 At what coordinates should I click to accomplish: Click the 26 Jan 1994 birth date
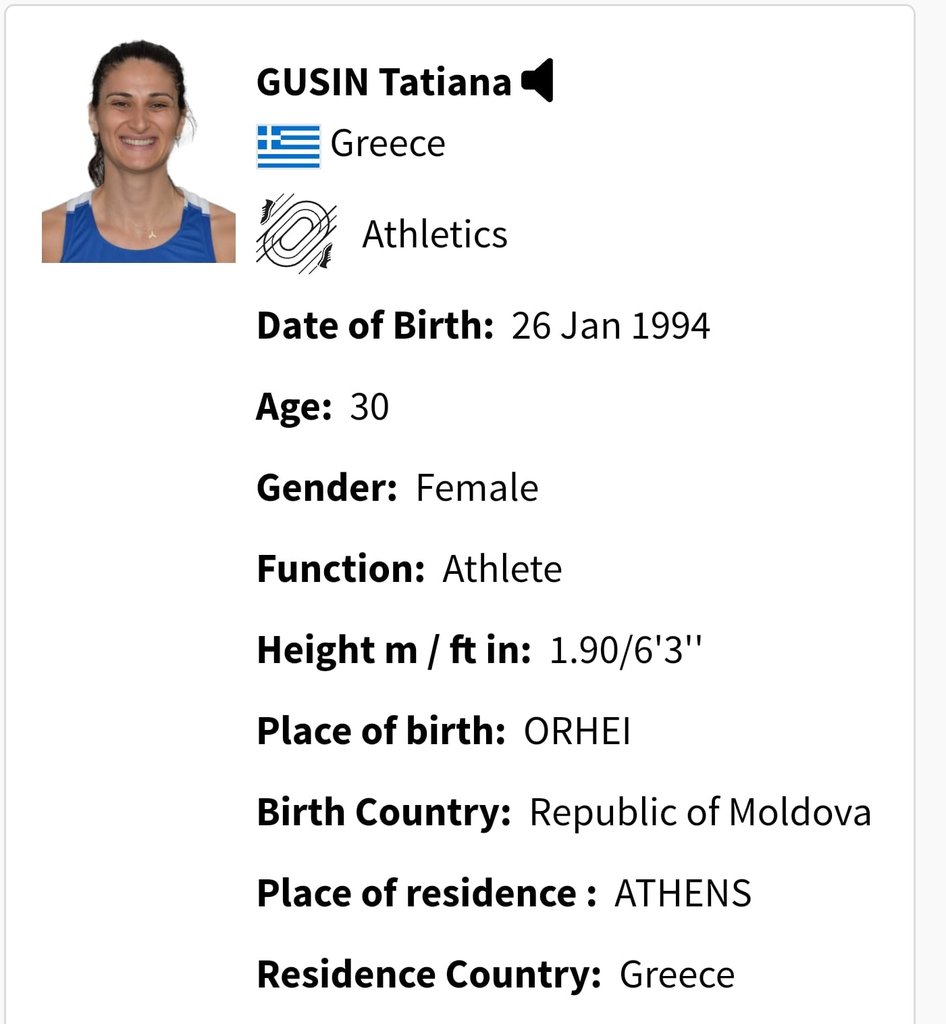pyautogui.click(x=610, y=326)
